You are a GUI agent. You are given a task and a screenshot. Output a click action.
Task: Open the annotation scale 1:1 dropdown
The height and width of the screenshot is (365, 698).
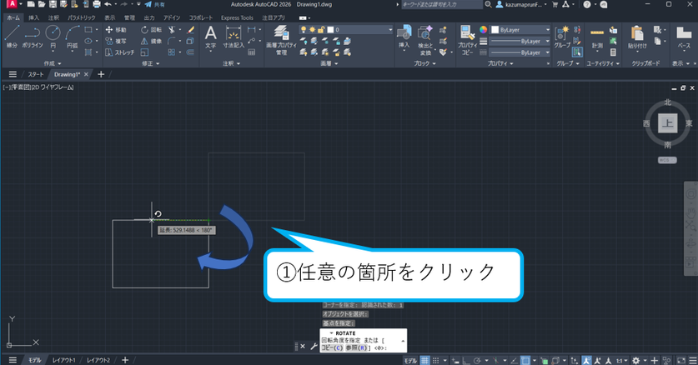tap(621, 360)
